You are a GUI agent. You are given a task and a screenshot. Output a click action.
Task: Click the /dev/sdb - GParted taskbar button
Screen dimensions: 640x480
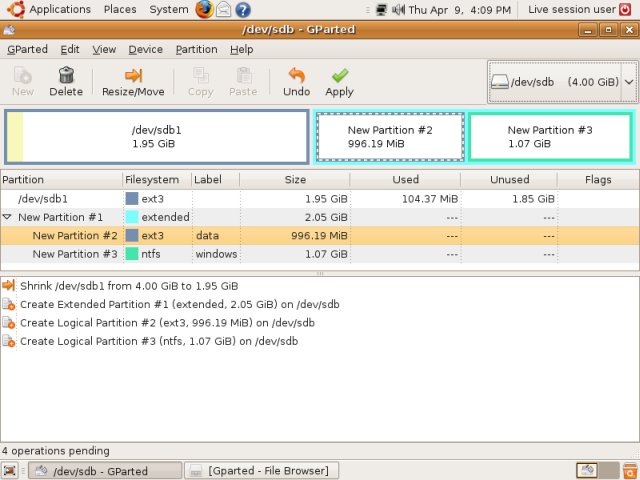[105, 471]
